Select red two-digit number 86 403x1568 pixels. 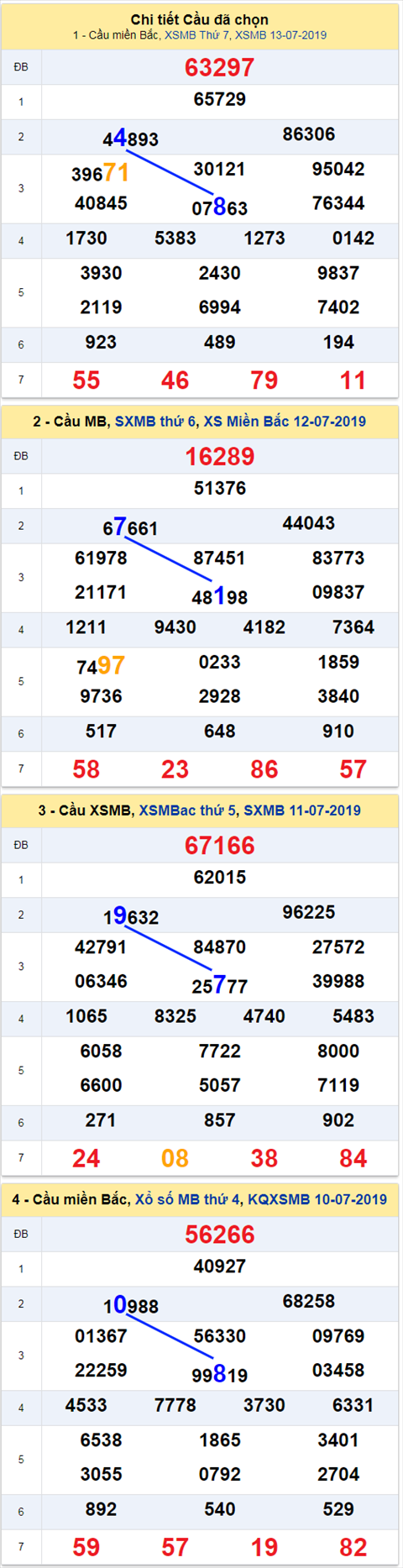point(264,769)
